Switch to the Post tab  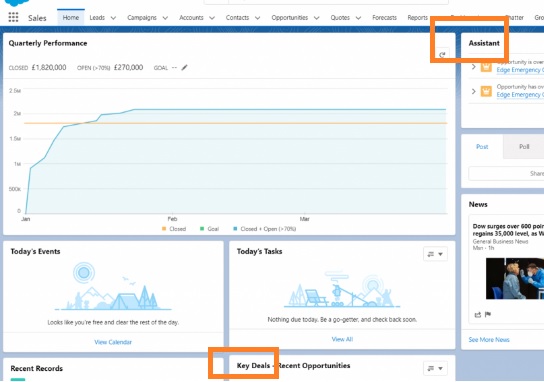coord(482,146)
